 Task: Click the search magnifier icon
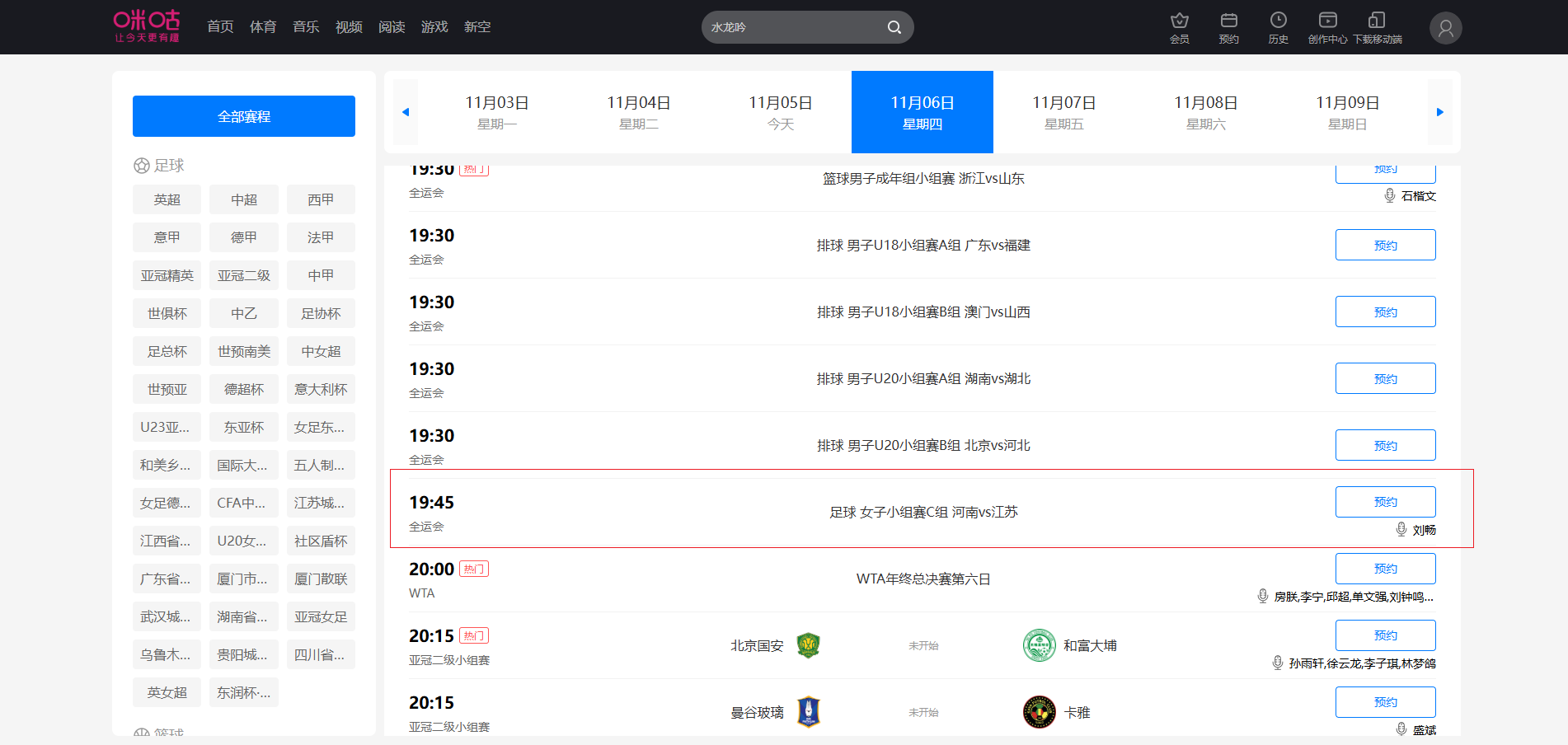point(894,27)
